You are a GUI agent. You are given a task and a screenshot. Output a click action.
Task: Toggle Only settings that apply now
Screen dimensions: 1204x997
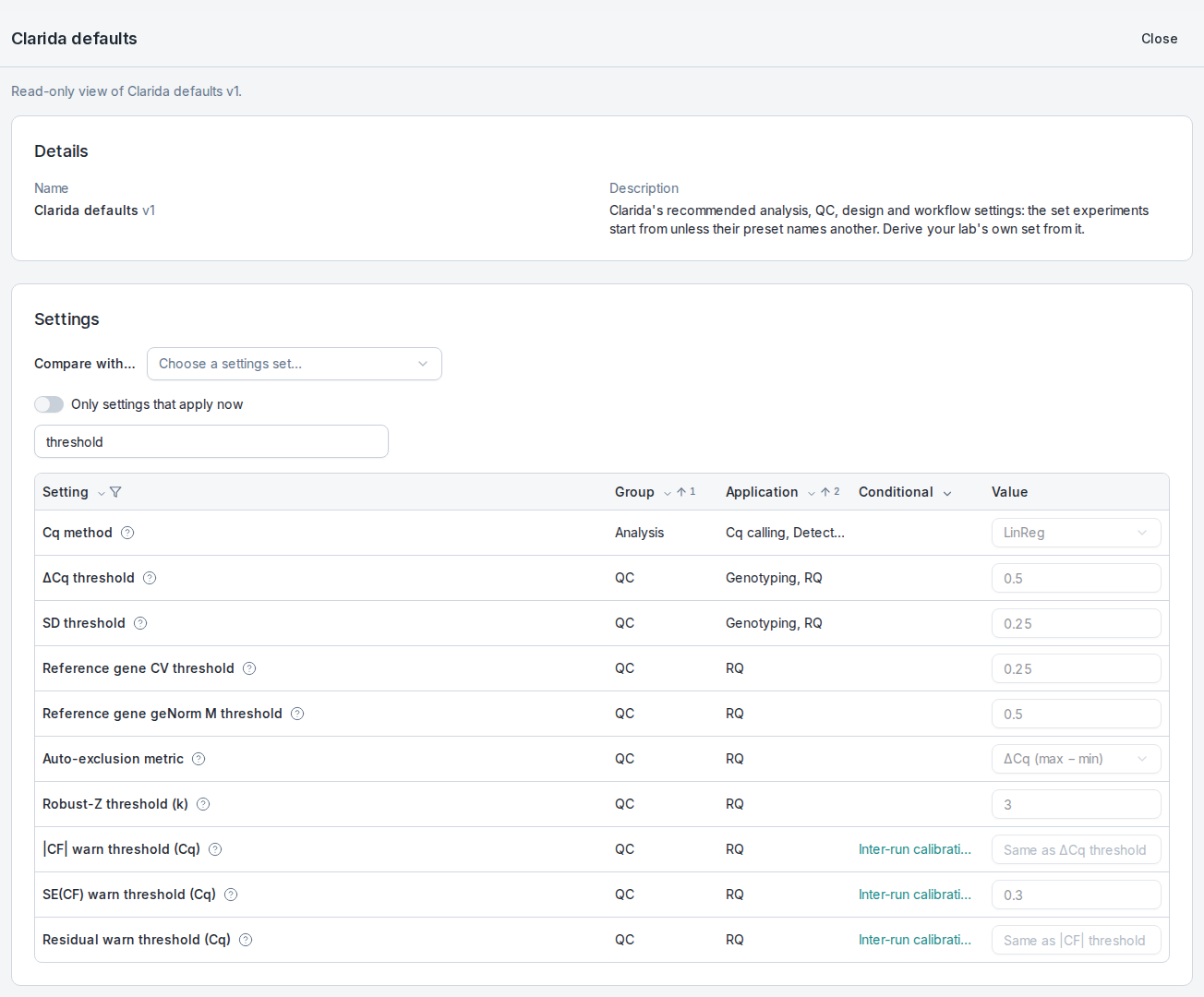[x=49, y=404]
